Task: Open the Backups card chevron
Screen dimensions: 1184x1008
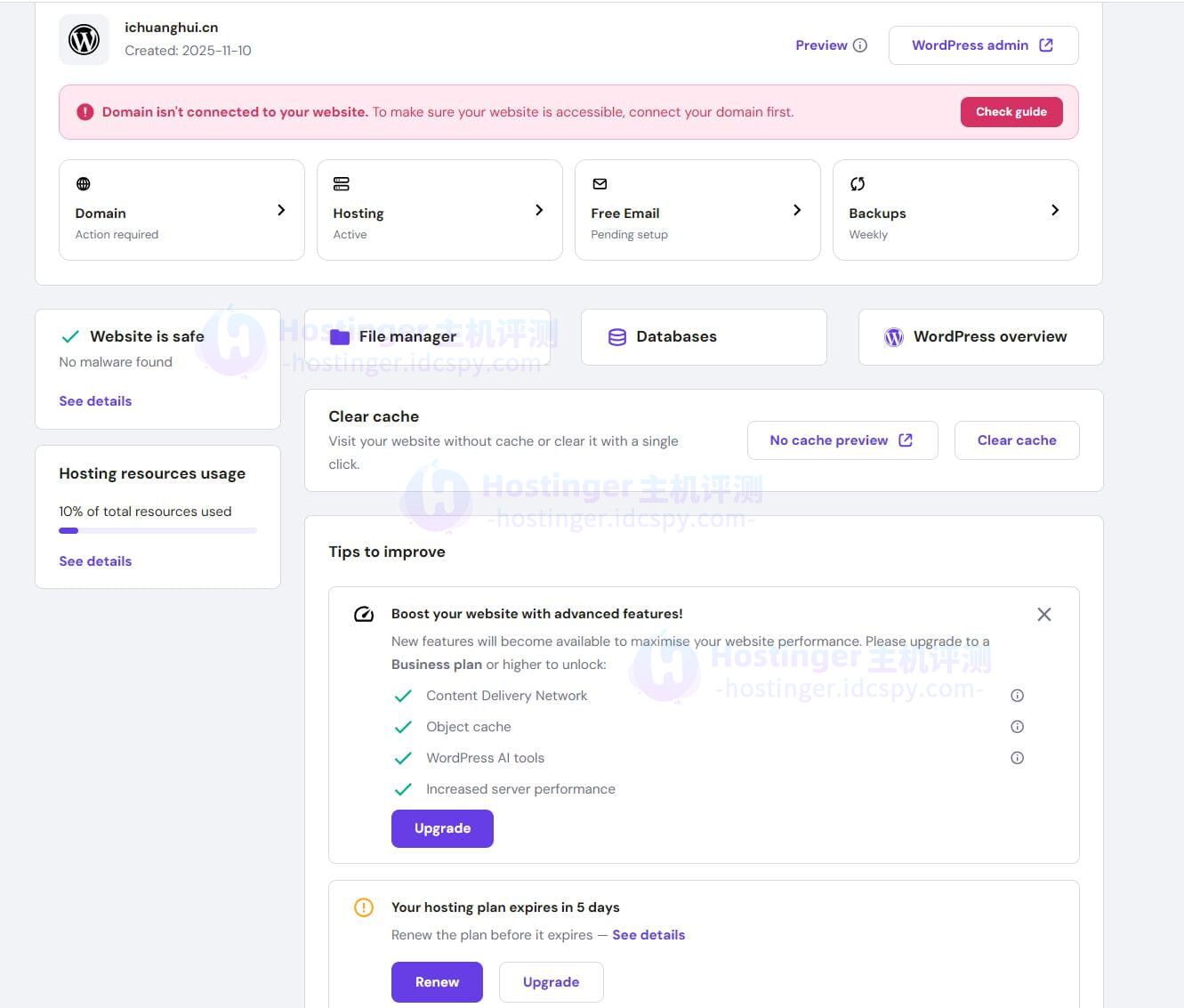Action: [1055, 210]
